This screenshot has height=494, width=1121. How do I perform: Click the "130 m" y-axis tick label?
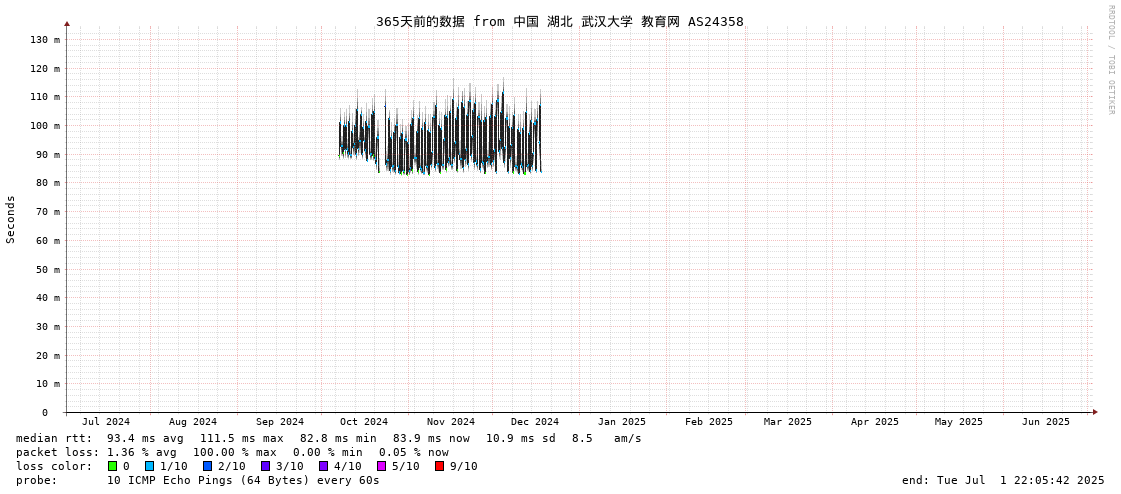coord(46,39)
